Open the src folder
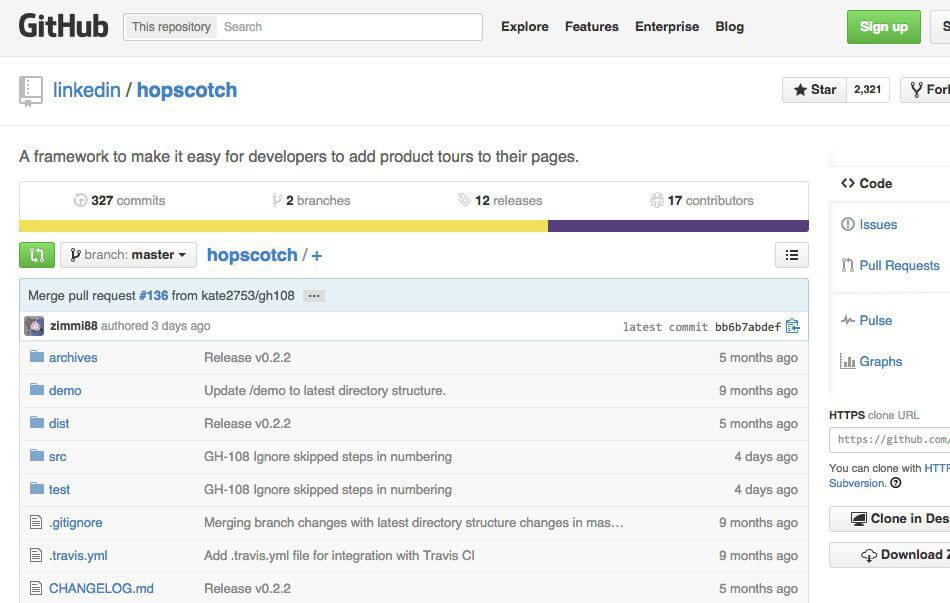 coord(57,456)
